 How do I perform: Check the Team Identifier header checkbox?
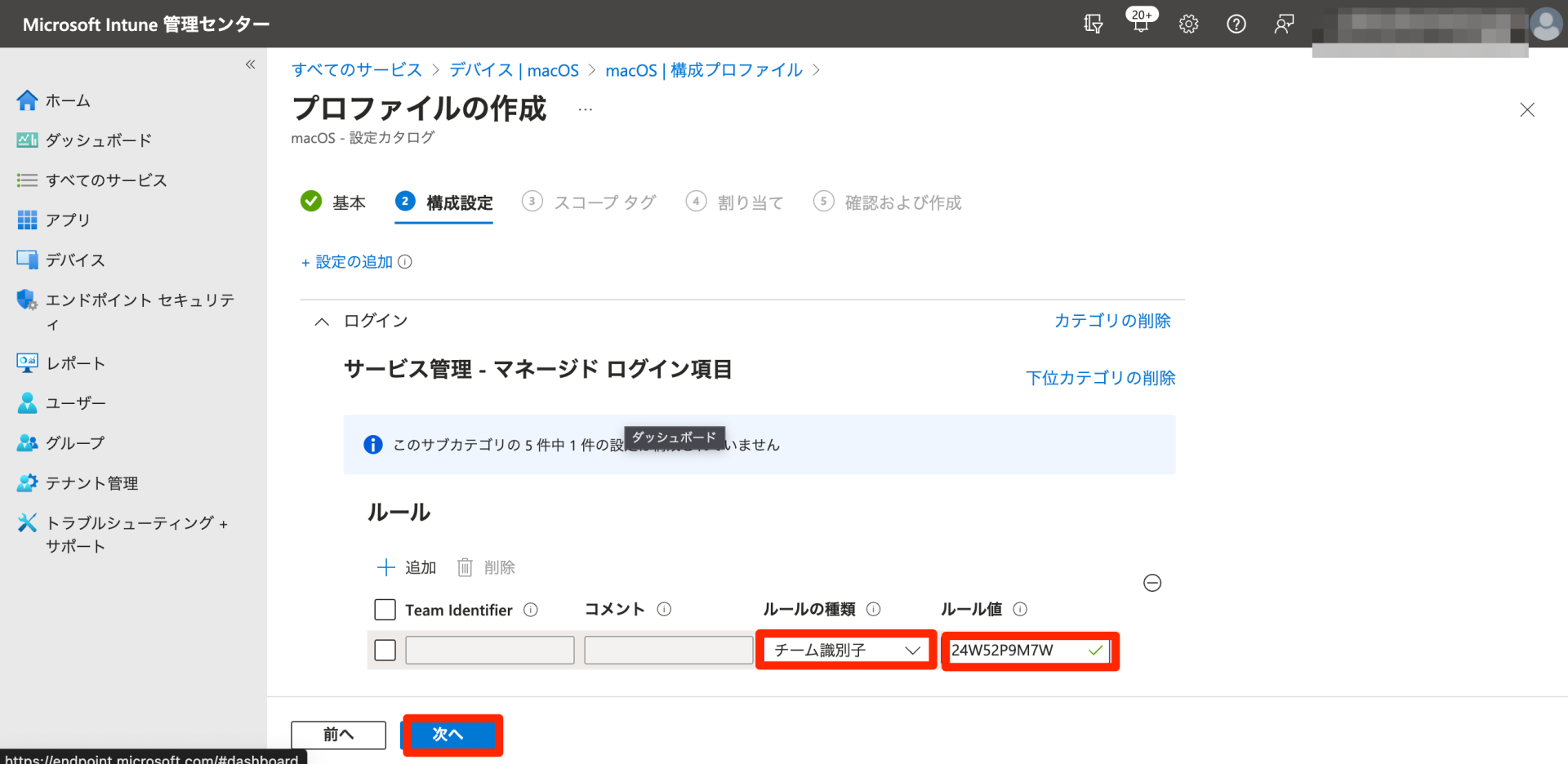click(x=384, y=609)
